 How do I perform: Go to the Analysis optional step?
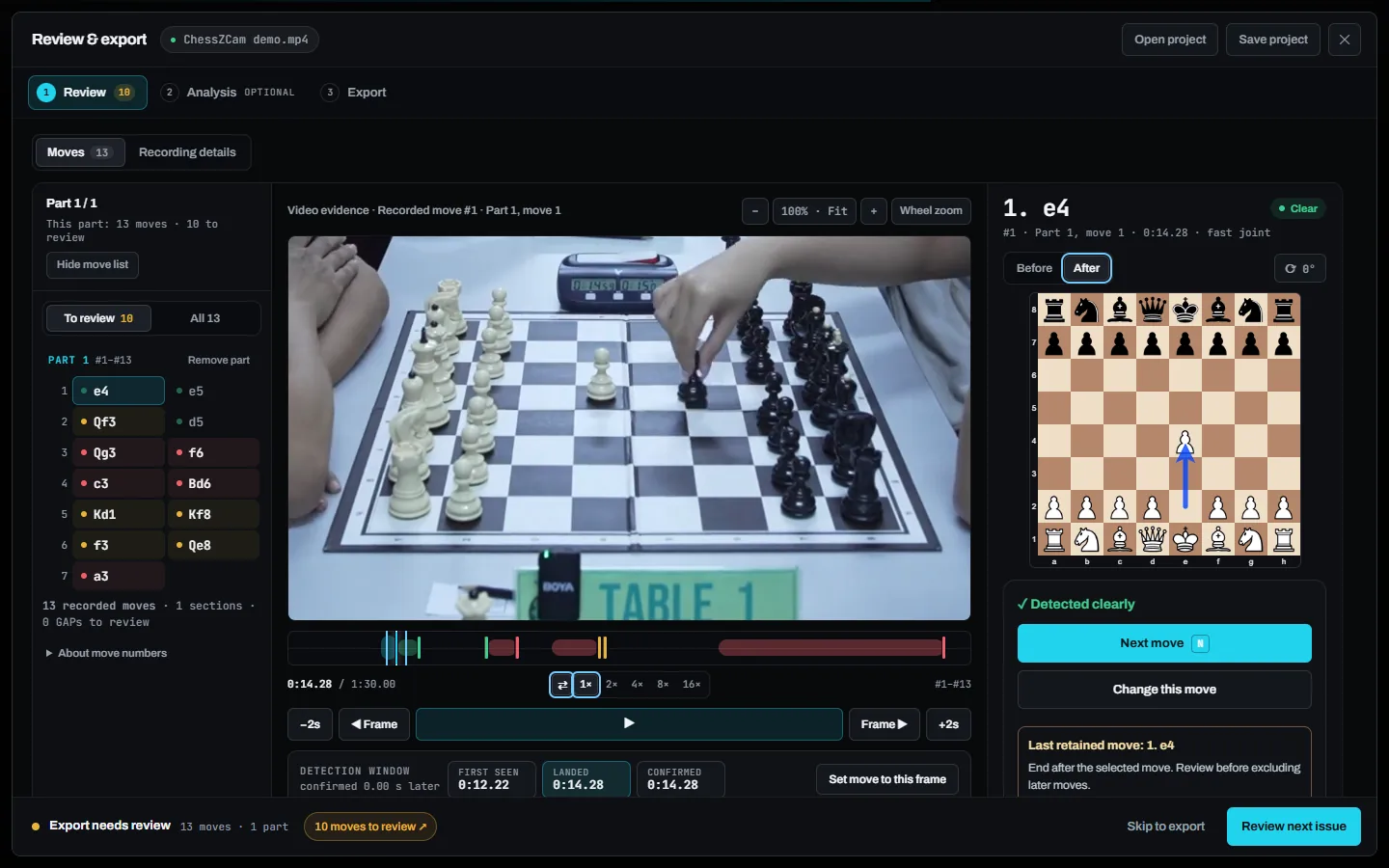click(x=229, y=93)
